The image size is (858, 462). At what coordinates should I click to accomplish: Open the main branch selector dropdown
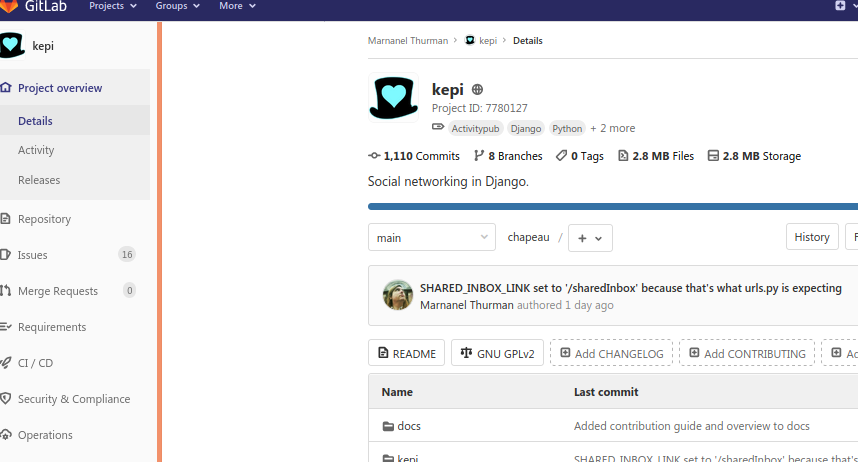(x=432, y=237)
